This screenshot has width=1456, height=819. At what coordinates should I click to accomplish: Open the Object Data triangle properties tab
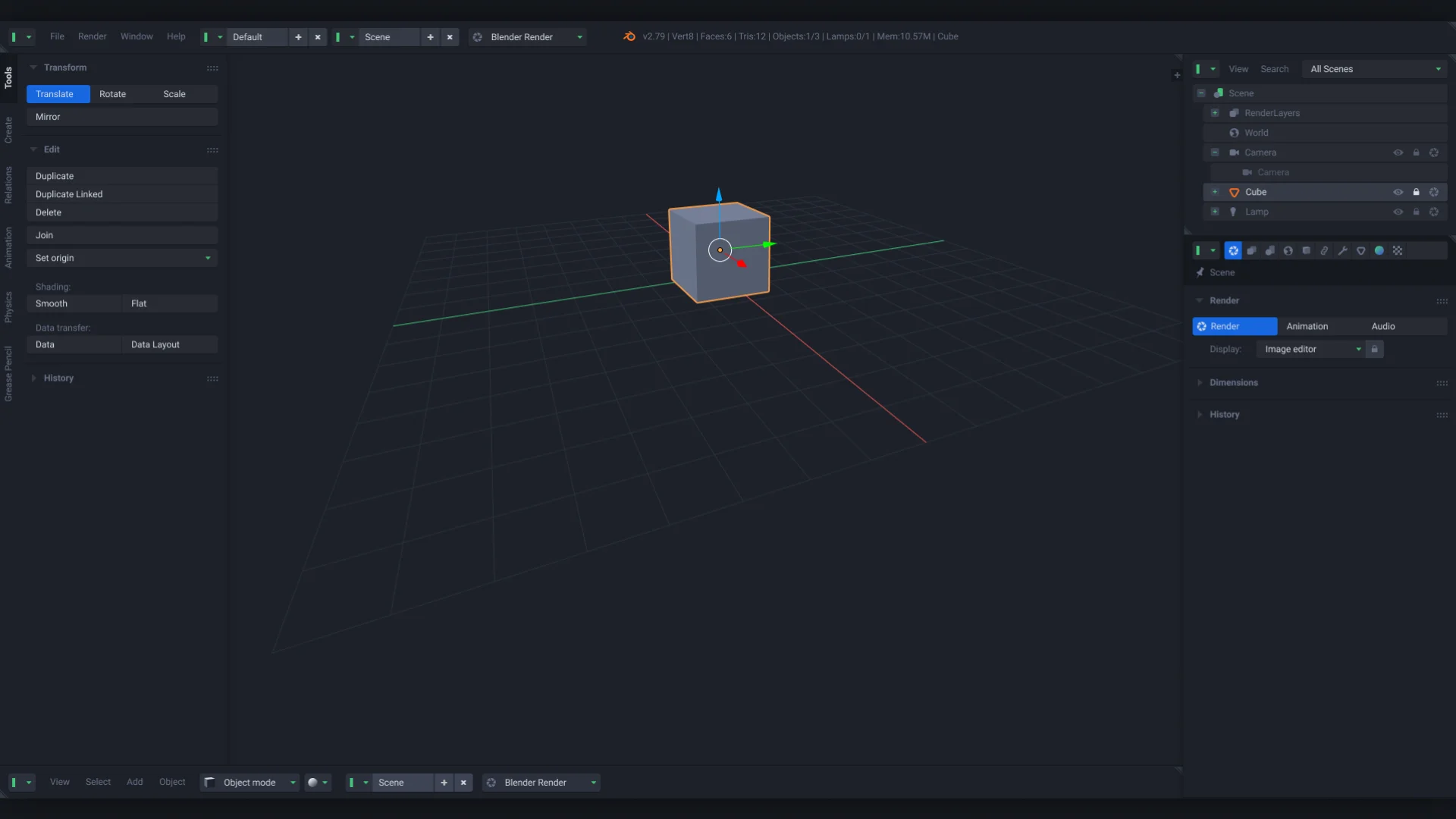[1361, 251]
